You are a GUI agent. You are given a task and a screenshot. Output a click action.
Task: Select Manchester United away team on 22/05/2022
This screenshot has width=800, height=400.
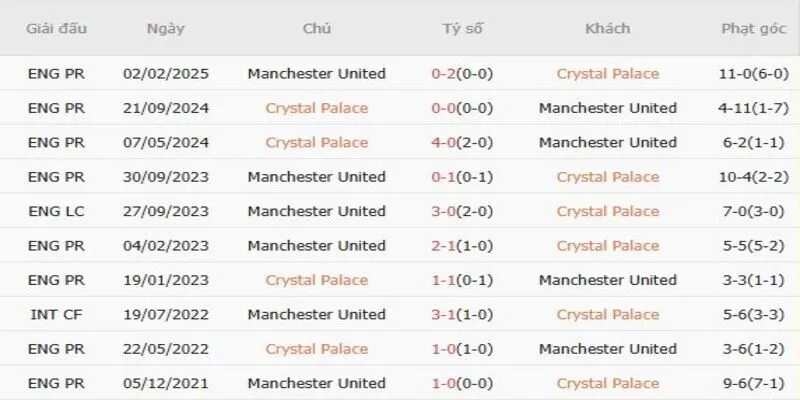pos(607,349)
